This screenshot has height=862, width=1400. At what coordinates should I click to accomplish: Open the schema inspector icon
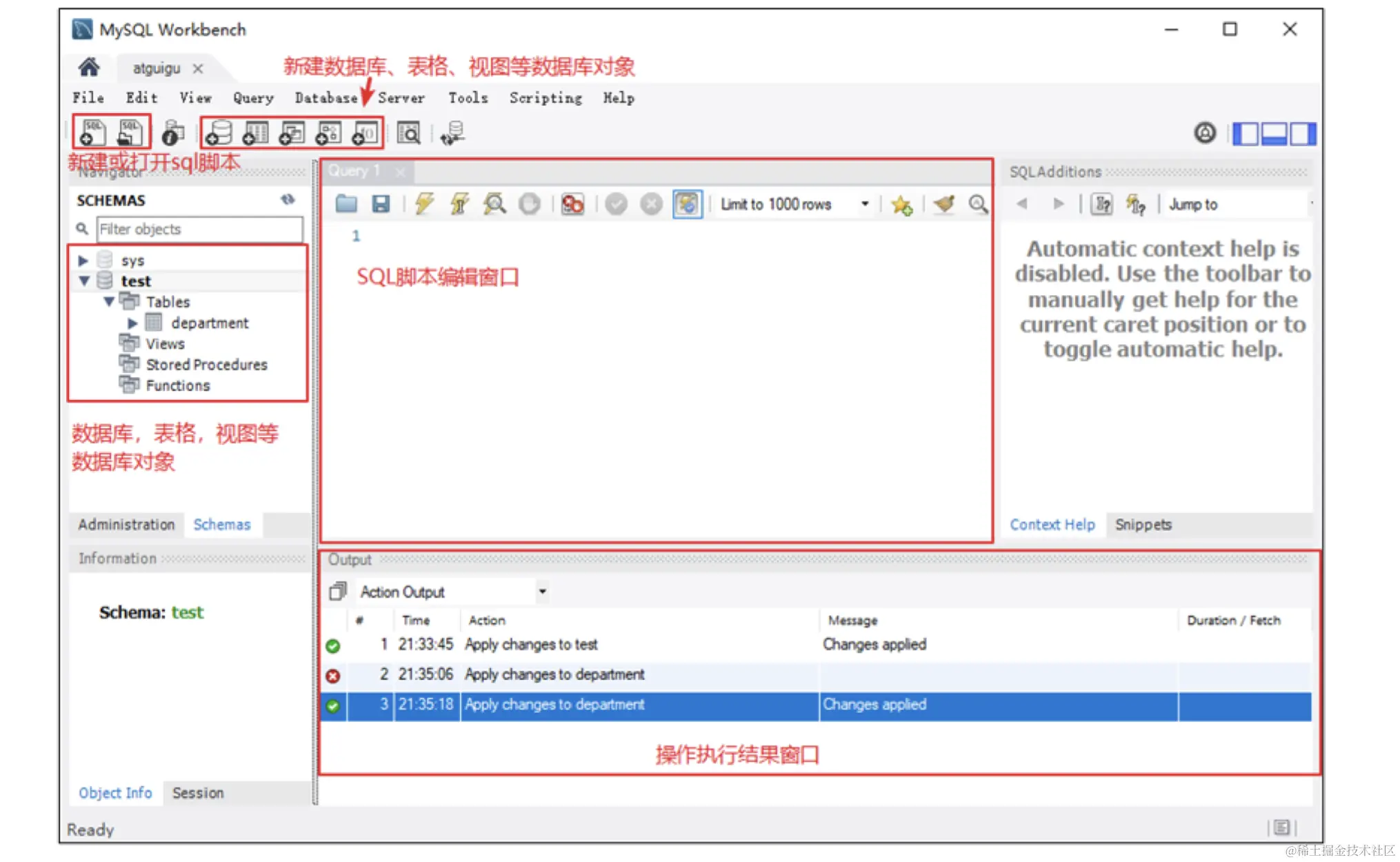[x=172, y=133]
